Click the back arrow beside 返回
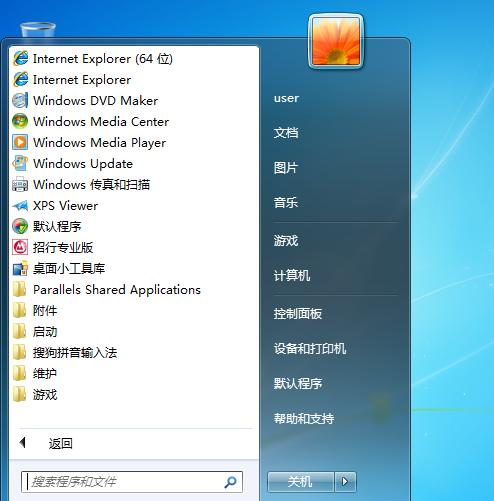 [x=23, y=443]
